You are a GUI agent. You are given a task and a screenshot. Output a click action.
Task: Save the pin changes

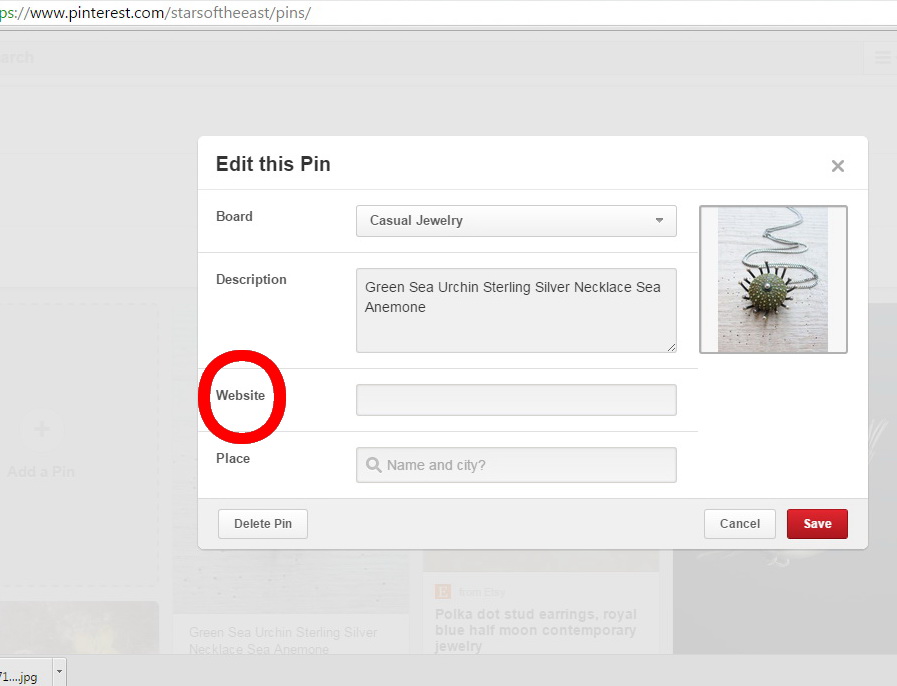(817, 523)
